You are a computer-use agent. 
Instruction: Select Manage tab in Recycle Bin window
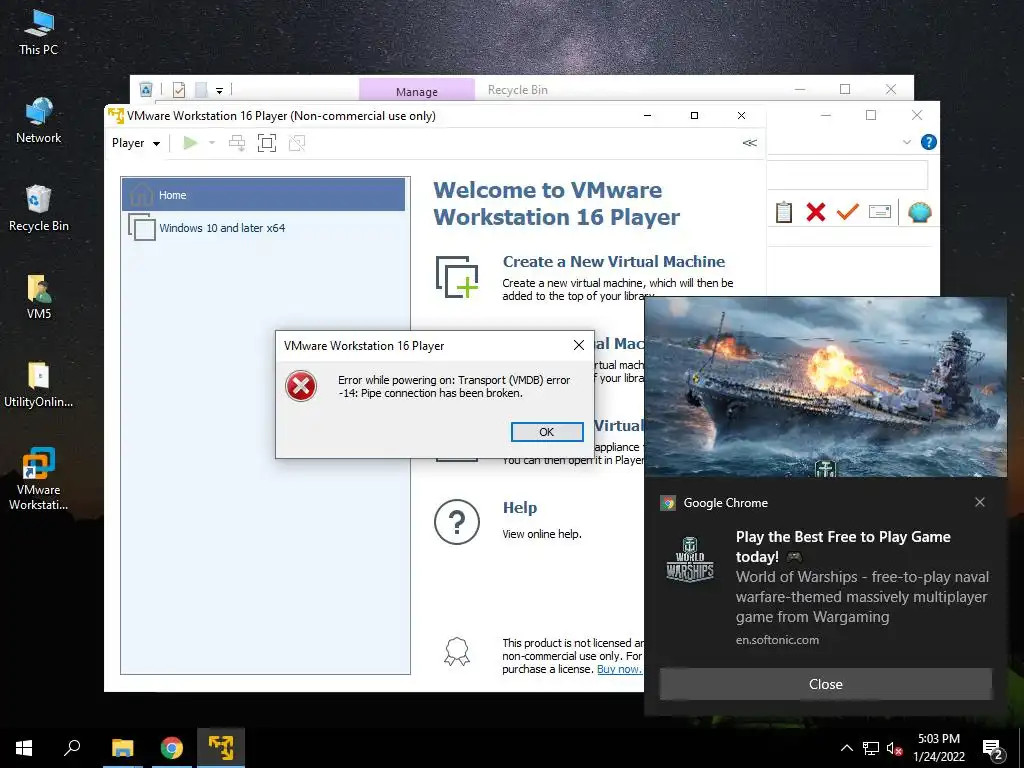417,91
